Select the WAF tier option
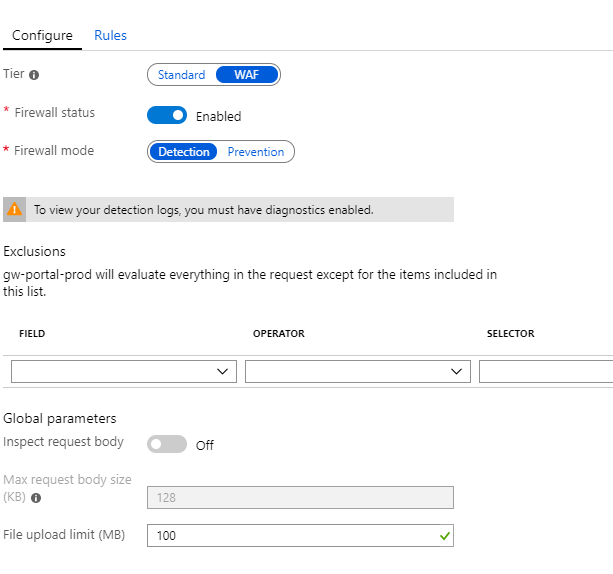613x574 pixels. [247, 75]
